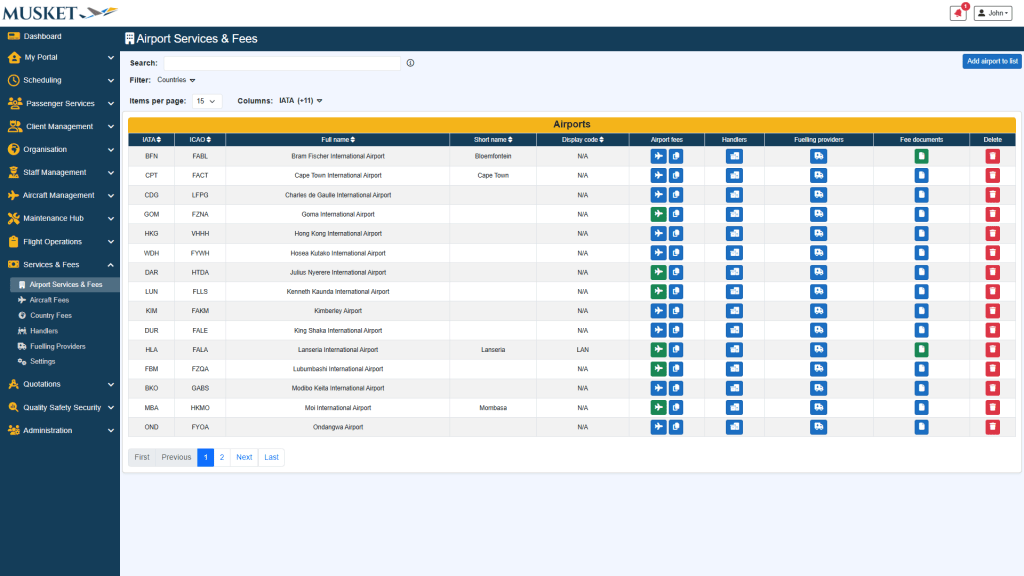Image resolution: width=1024 pixels, height=576 pixels.
Task: Click the search info icon
Action: (411, 63)
